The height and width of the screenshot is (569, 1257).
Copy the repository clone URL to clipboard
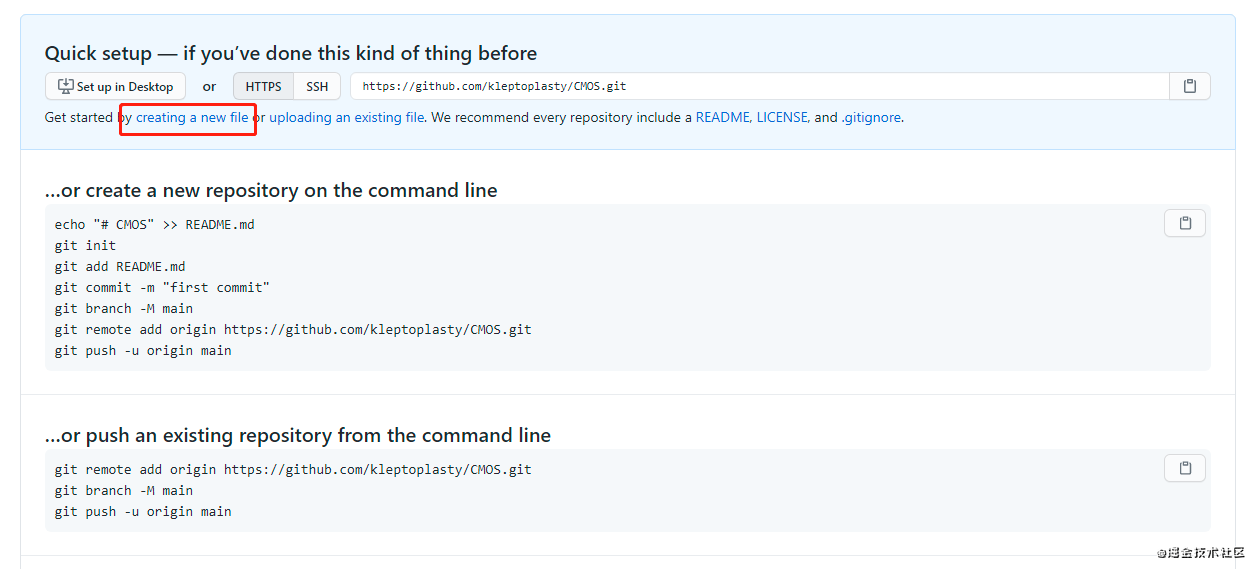click(1189, 86)
